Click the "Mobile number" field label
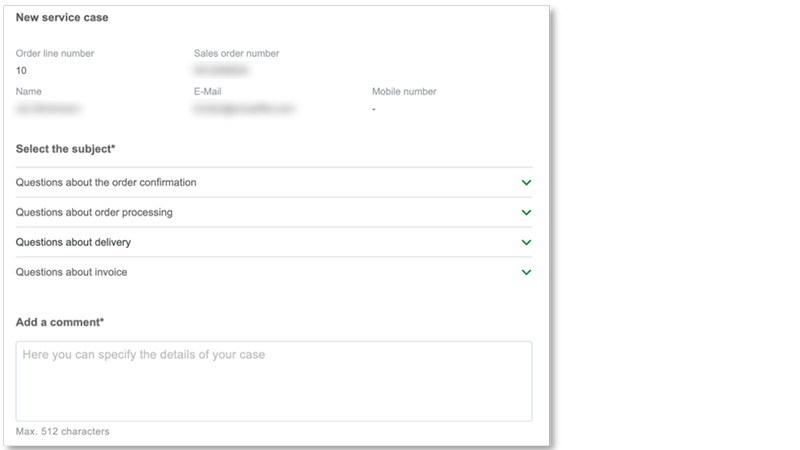This screenshot has width=800, height=450. coord(404,92)
